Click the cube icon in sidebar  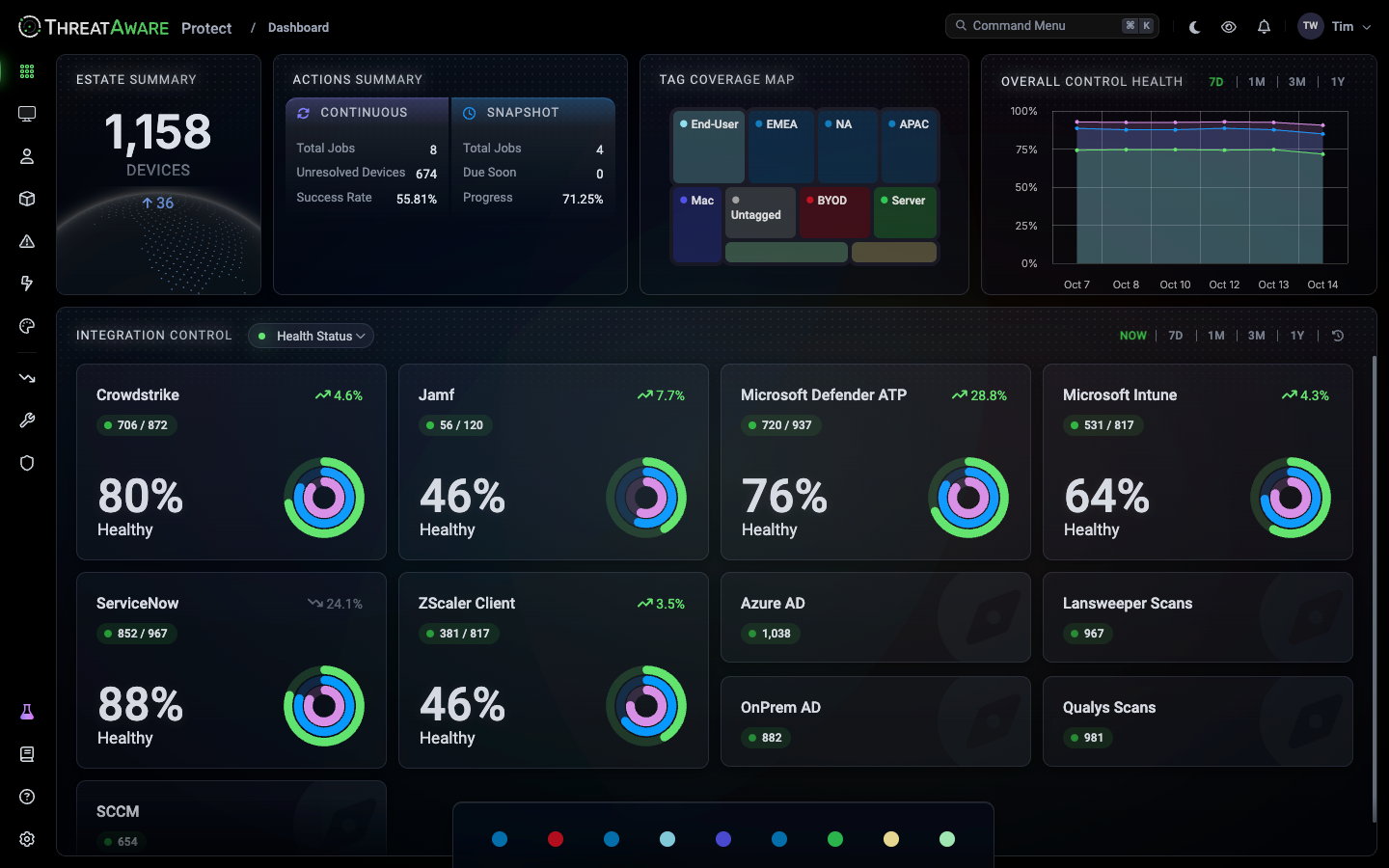click(27, 199)
